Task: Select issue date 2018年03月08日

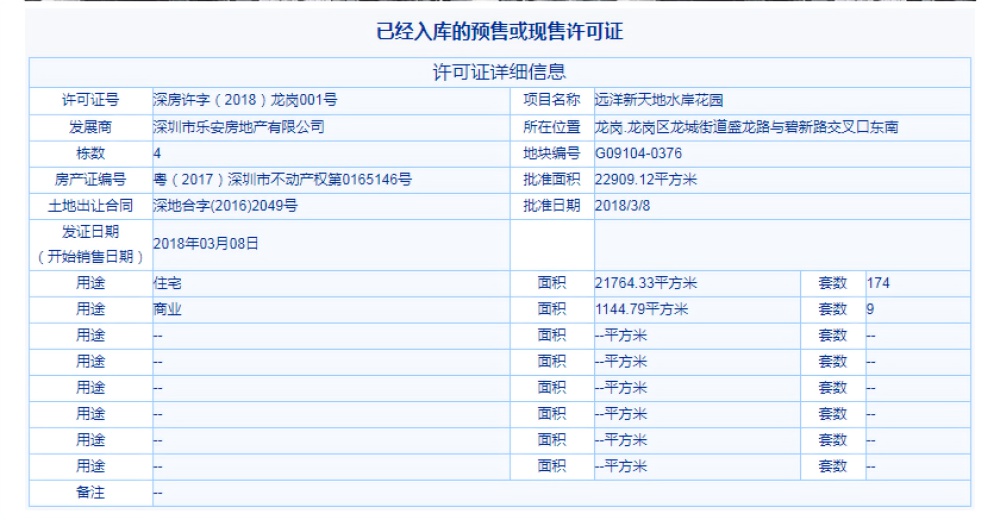Action: 205,244
